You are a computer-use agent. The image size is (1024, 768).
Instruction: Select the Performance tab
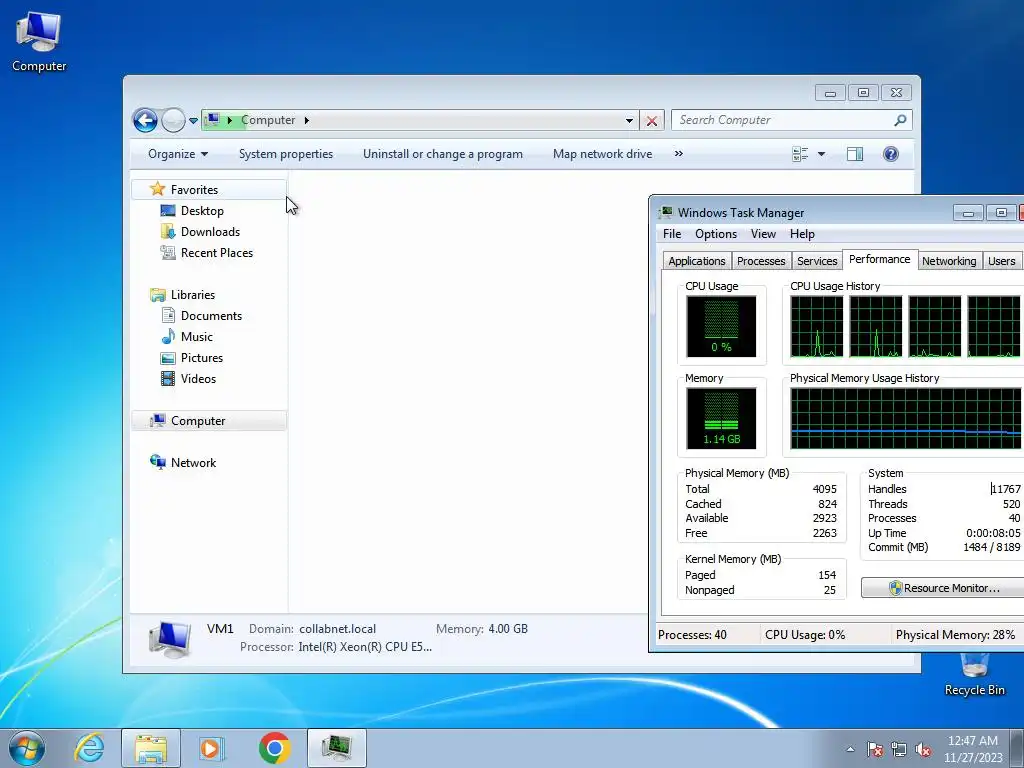[x=880, y=259]
